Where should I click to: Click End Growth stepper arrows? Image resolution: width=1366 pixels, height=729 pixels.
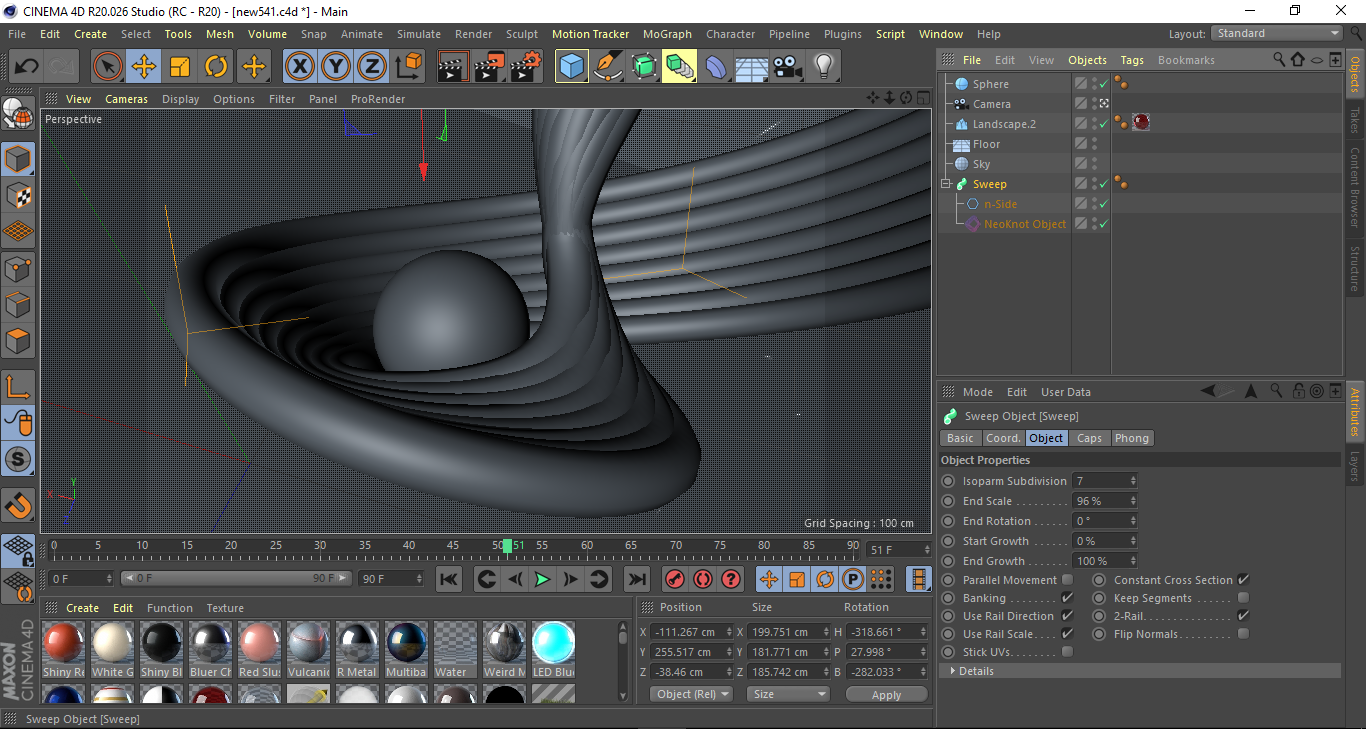1133,561
